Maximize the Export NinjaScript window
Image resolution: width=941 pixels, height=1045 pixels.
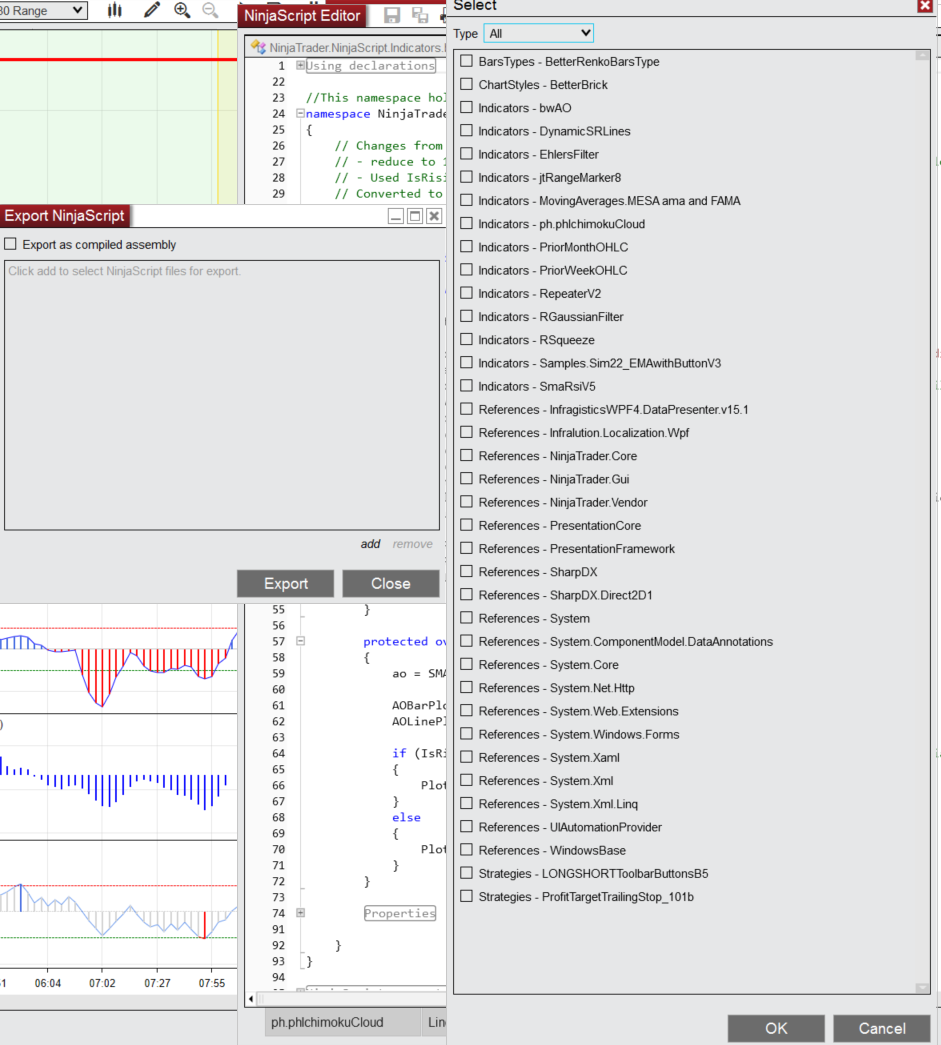coord(415,216)
